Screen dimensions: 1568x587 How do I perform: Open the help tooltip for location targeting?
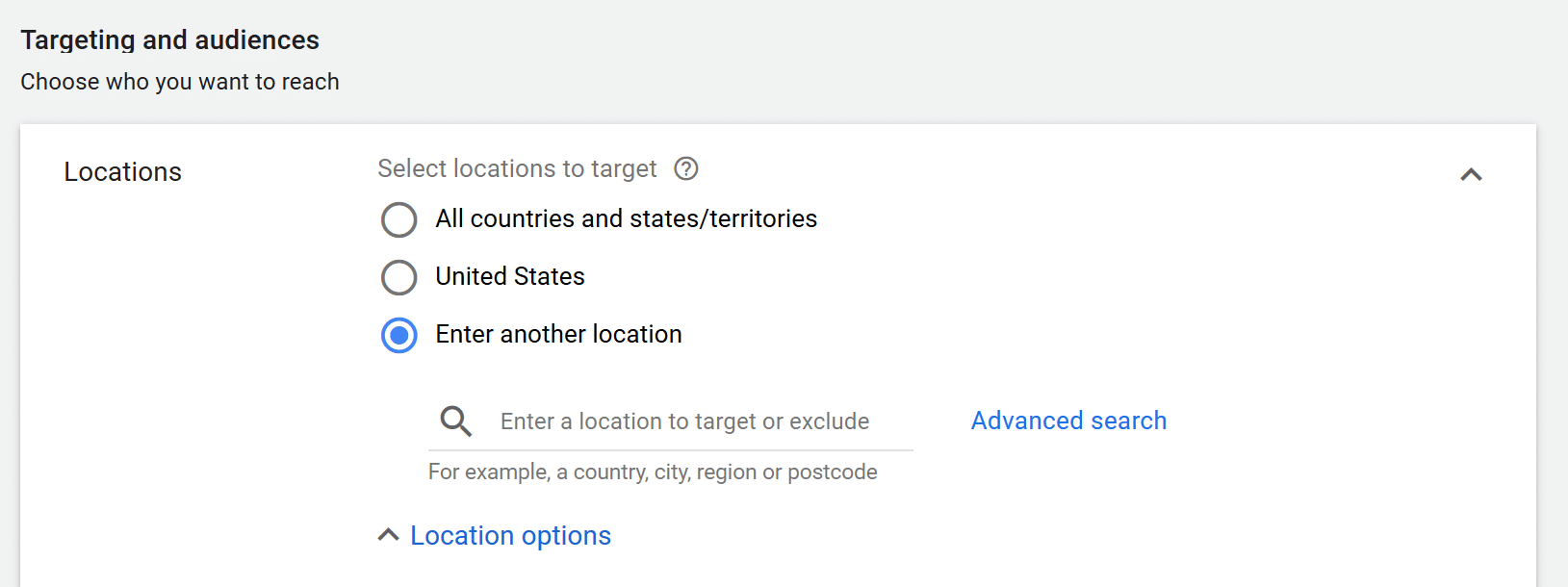point(685,168)
